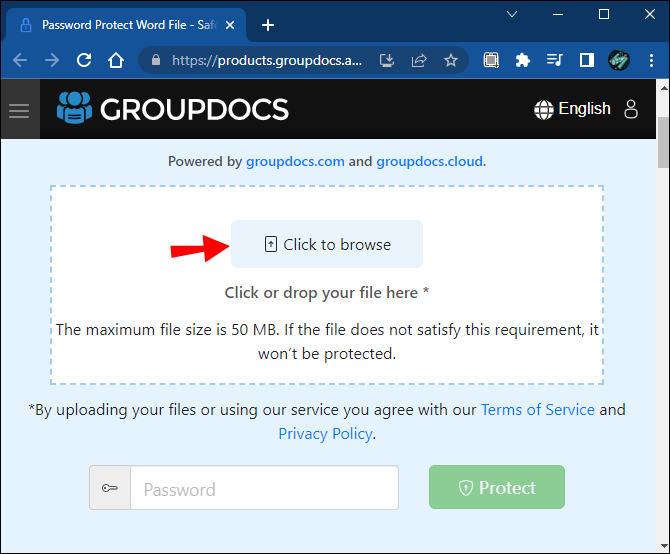Maximize the browser window

pyautogui.click(x=604, y=15)
